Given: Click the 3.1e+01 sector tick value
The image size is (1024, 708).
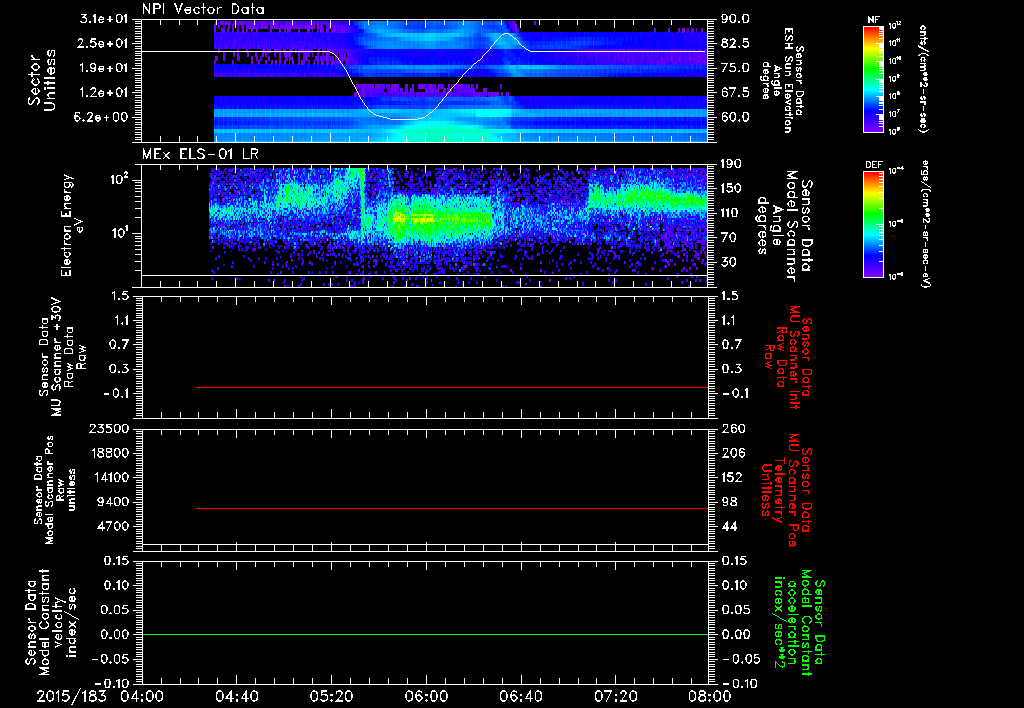Looking at the screenshot, I should coord(104,19).
